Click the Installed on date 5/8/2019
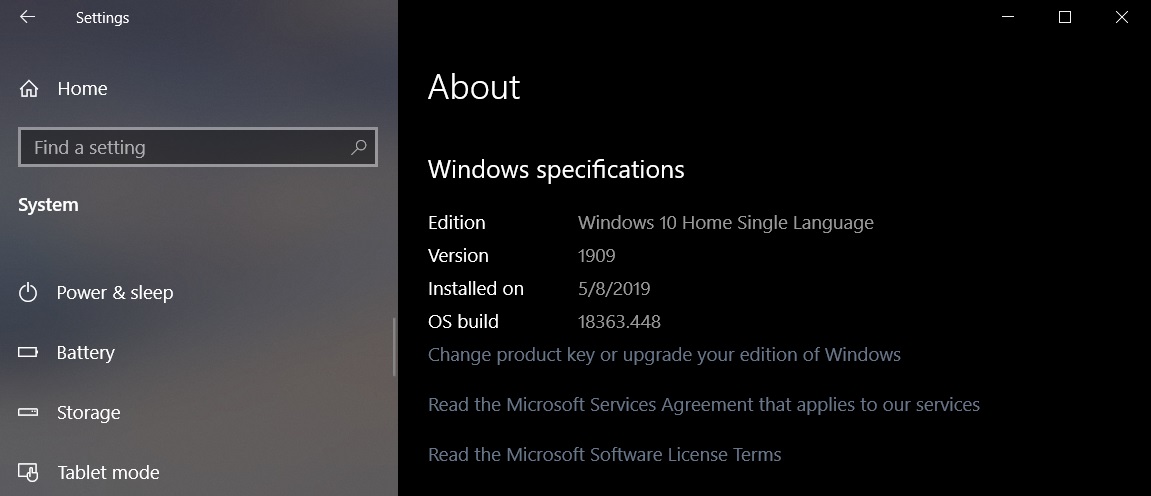Image resolution: width=1151 pixels, height=496 pixels. (614, 289)
